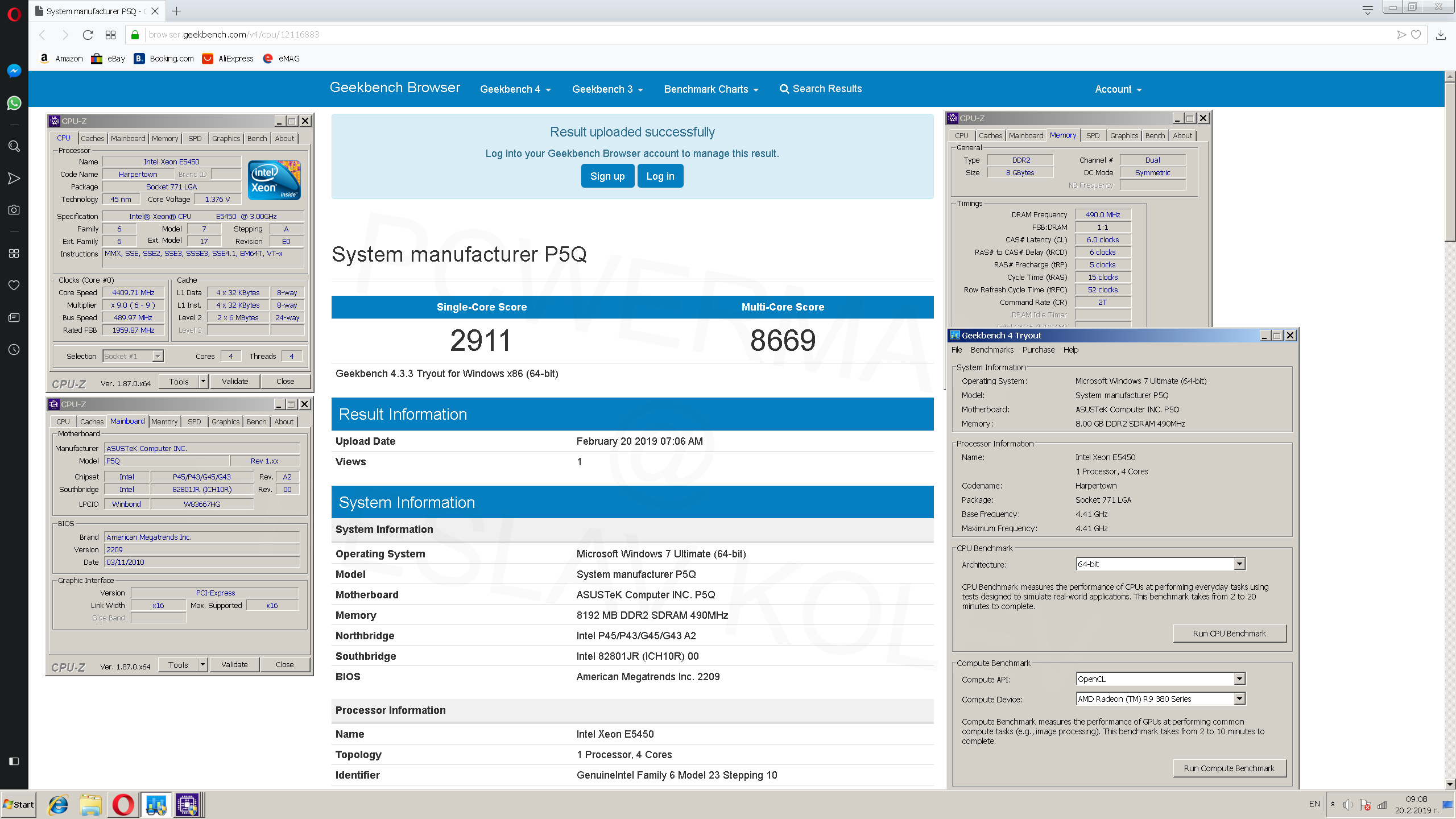Open the tab menu icon at top right

click(x=1368, y=10)
